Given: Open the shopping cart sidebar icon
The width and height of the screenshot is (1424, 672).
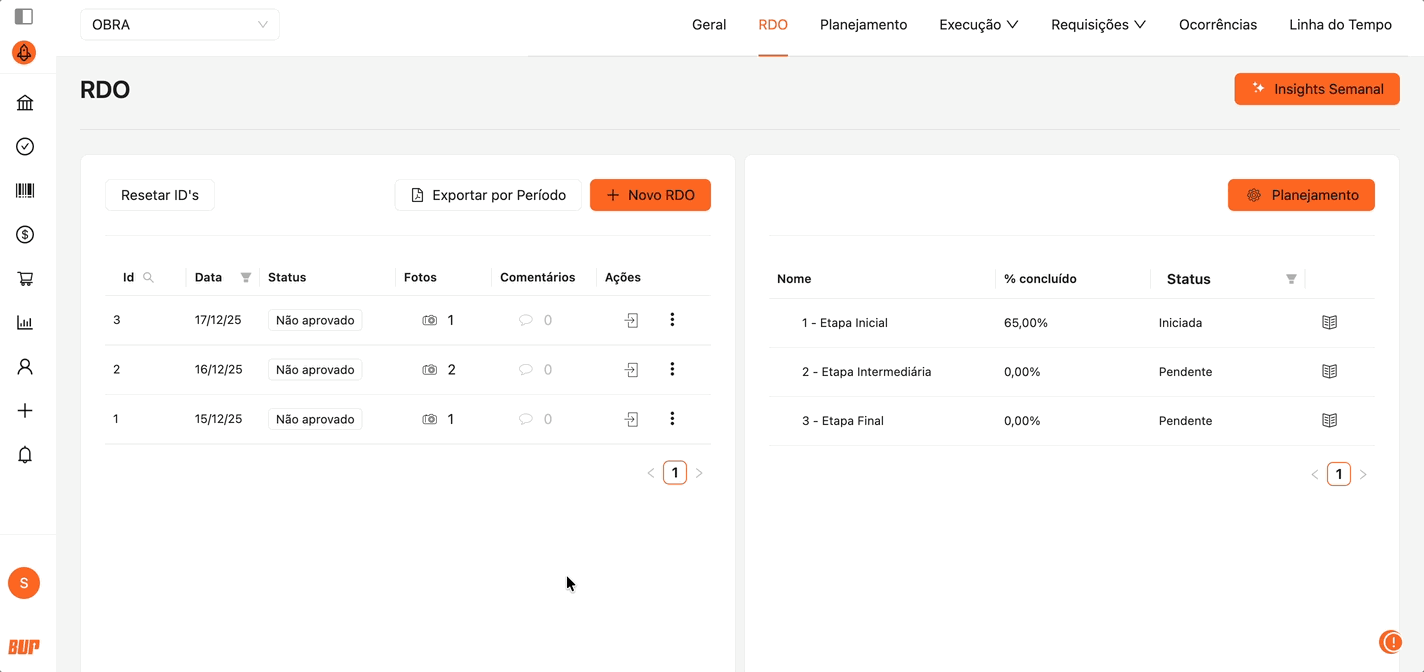Looking at the screenshot, I should (x=25, y=279).
